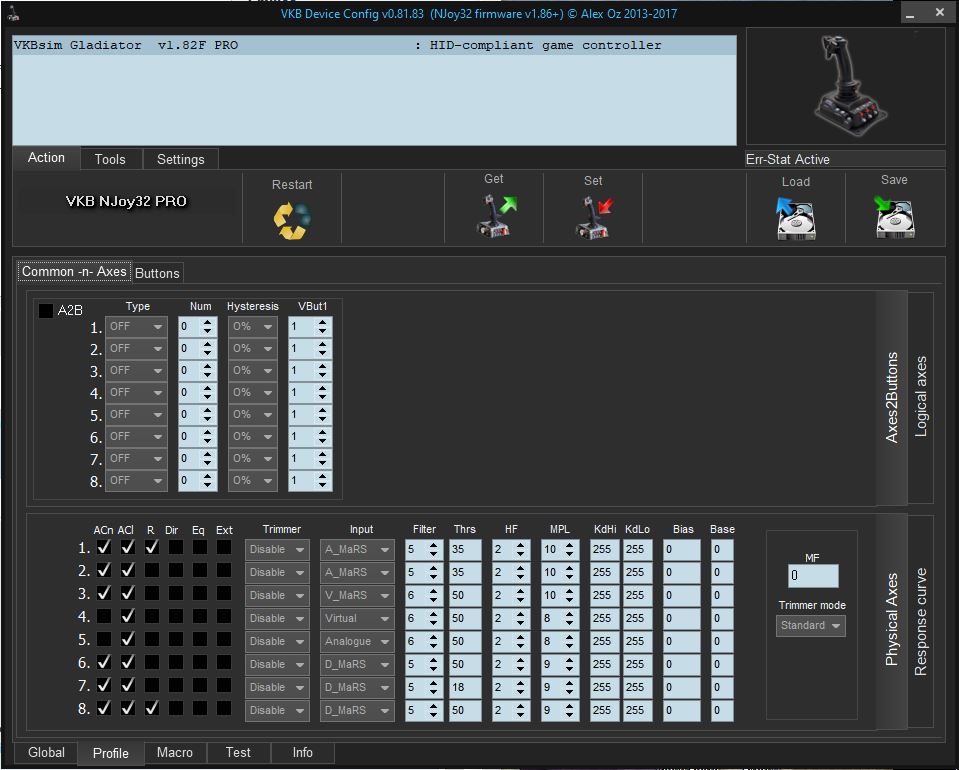Open Type dropdown for A2B row 1
959x770 pixels.
pos(136,327)
